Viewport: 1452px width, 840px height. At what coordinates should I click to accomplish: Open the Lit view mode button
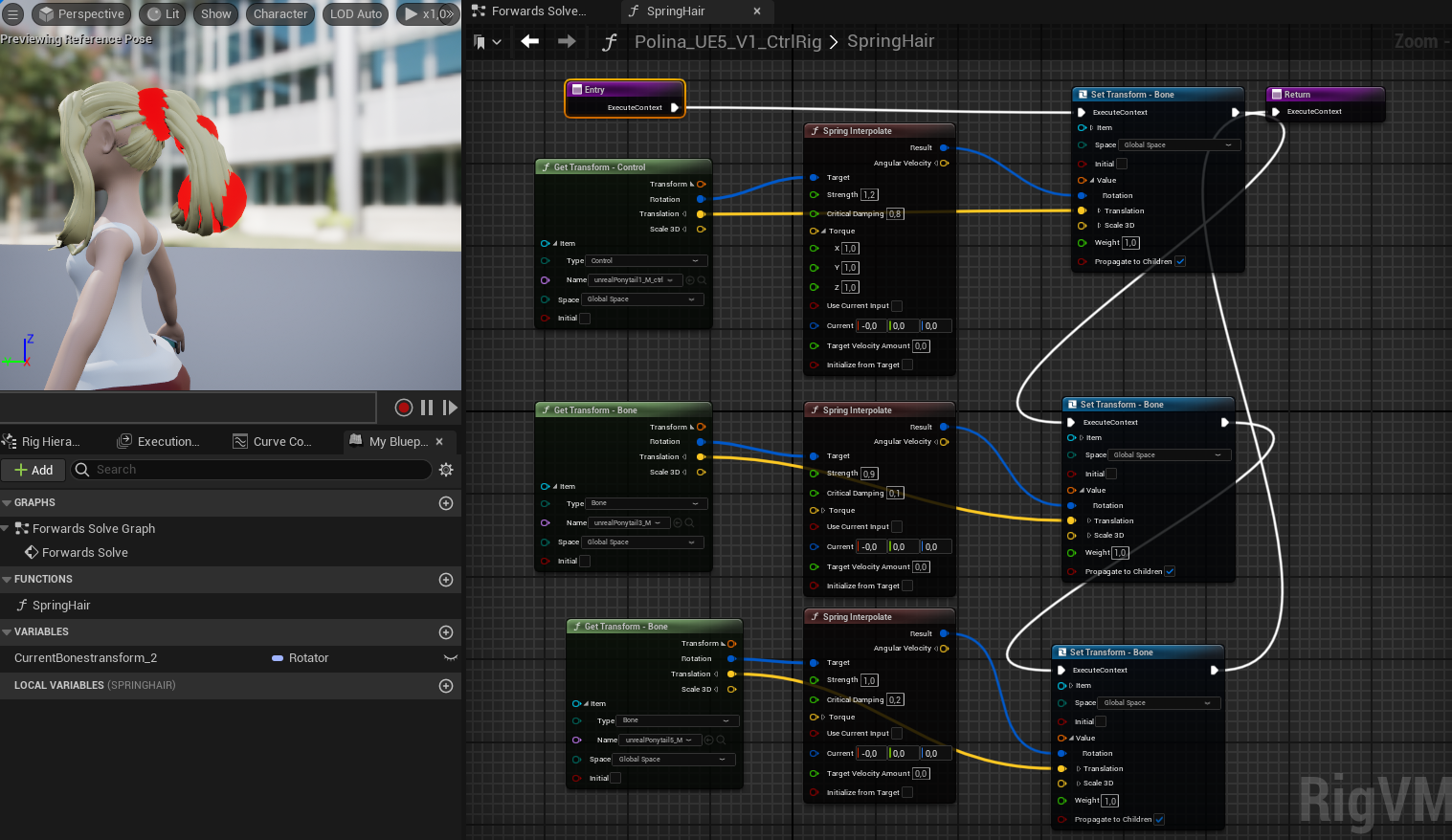[163, 14]
